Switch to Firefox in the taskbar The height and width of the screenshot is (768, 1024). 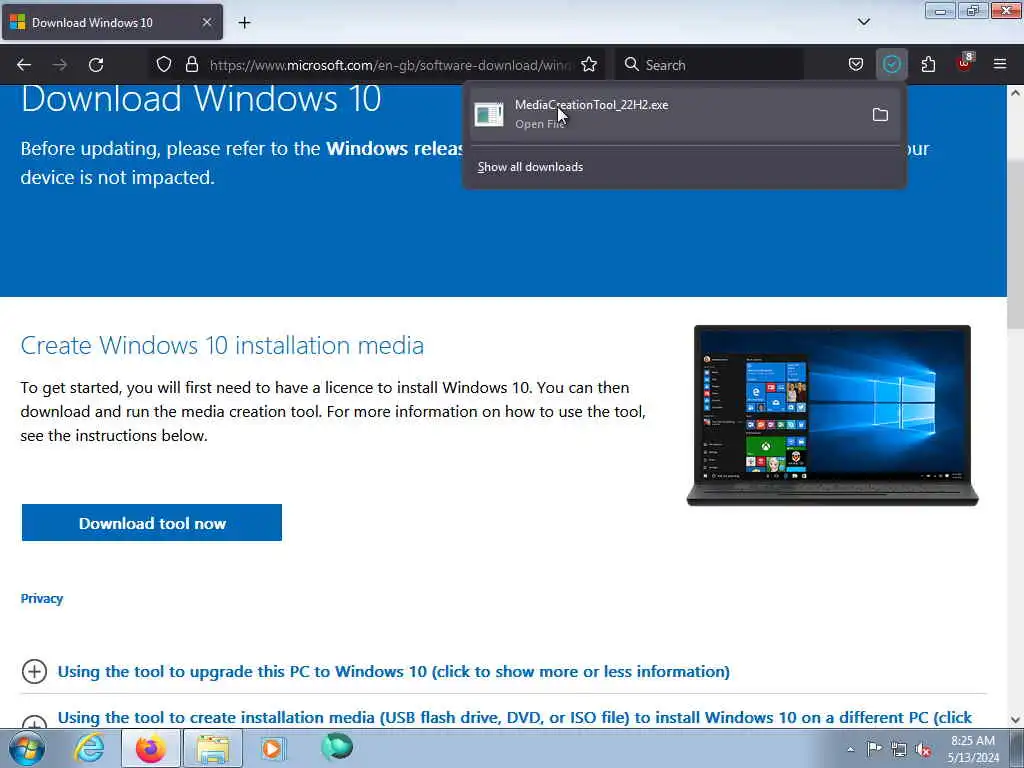(x=150, y=748)
